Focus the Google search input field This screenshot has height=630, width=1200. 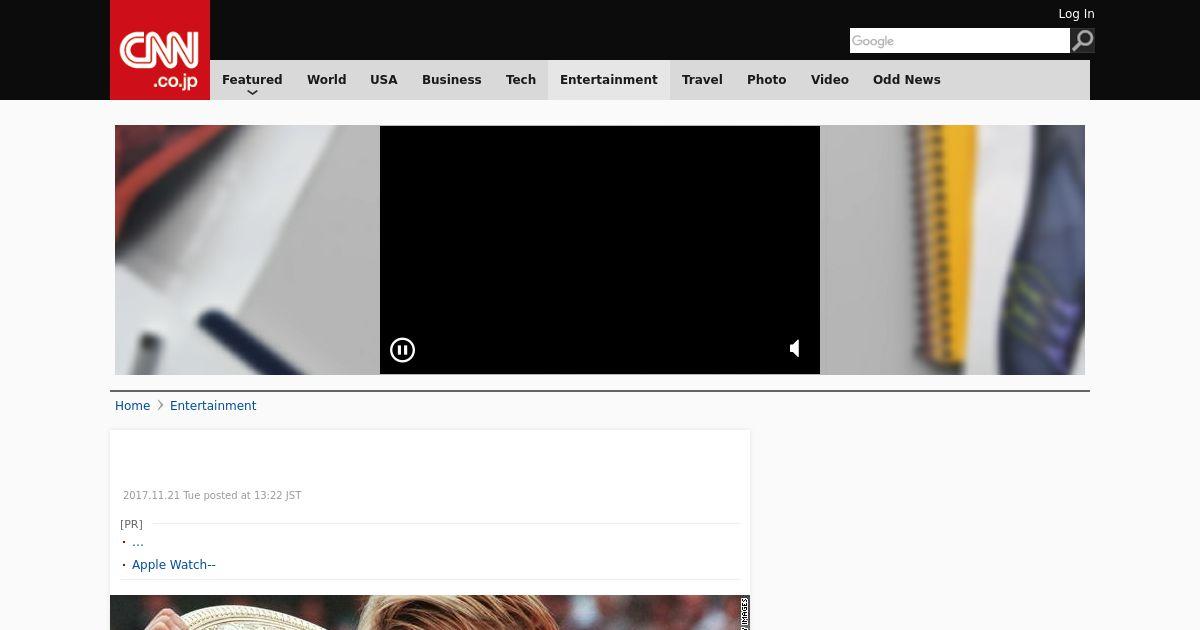[960, 41]
